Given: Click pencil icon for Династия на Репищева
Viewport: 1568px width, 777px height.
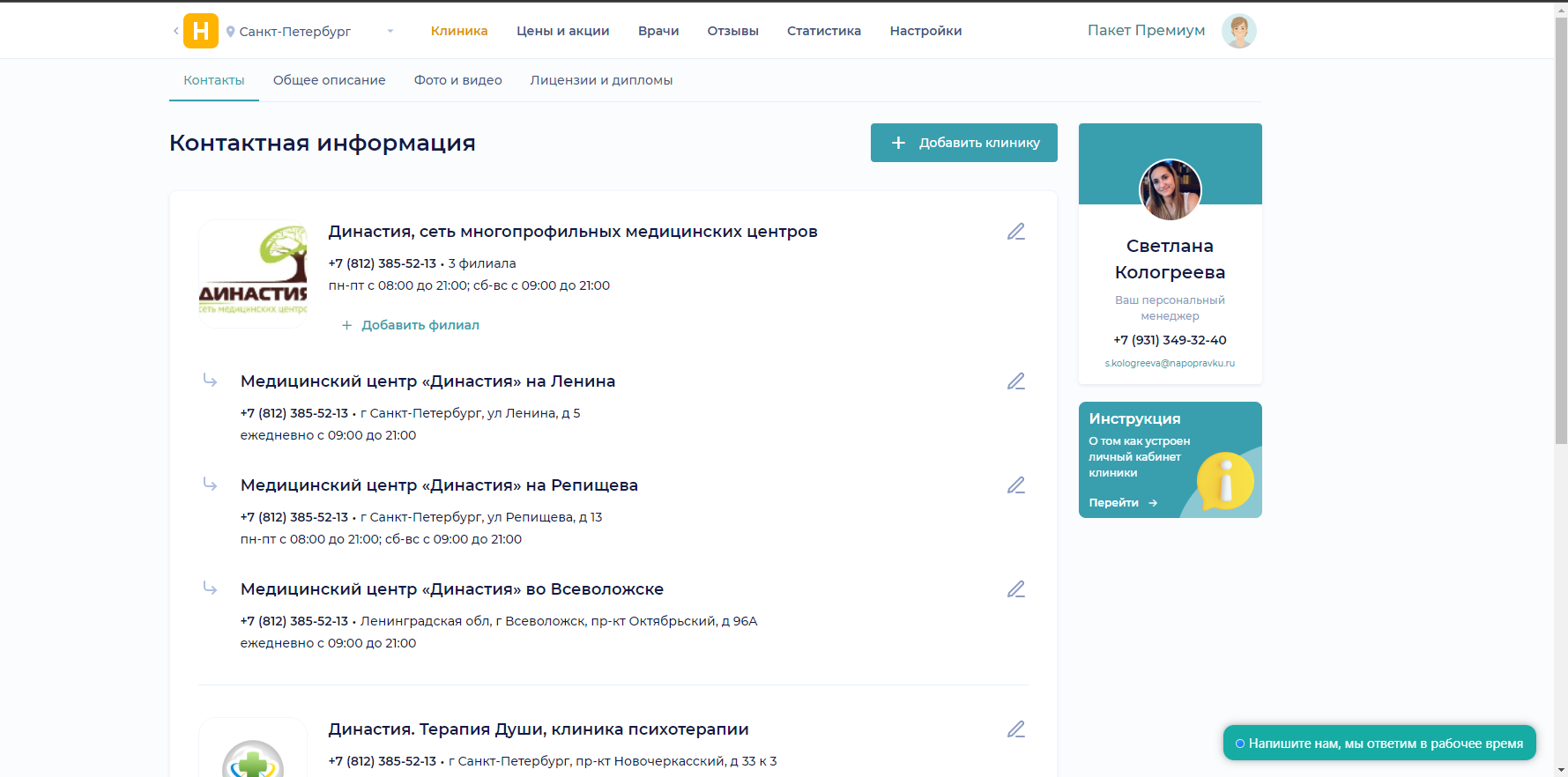Looking at the screenshot, I should click(1015, 485).
